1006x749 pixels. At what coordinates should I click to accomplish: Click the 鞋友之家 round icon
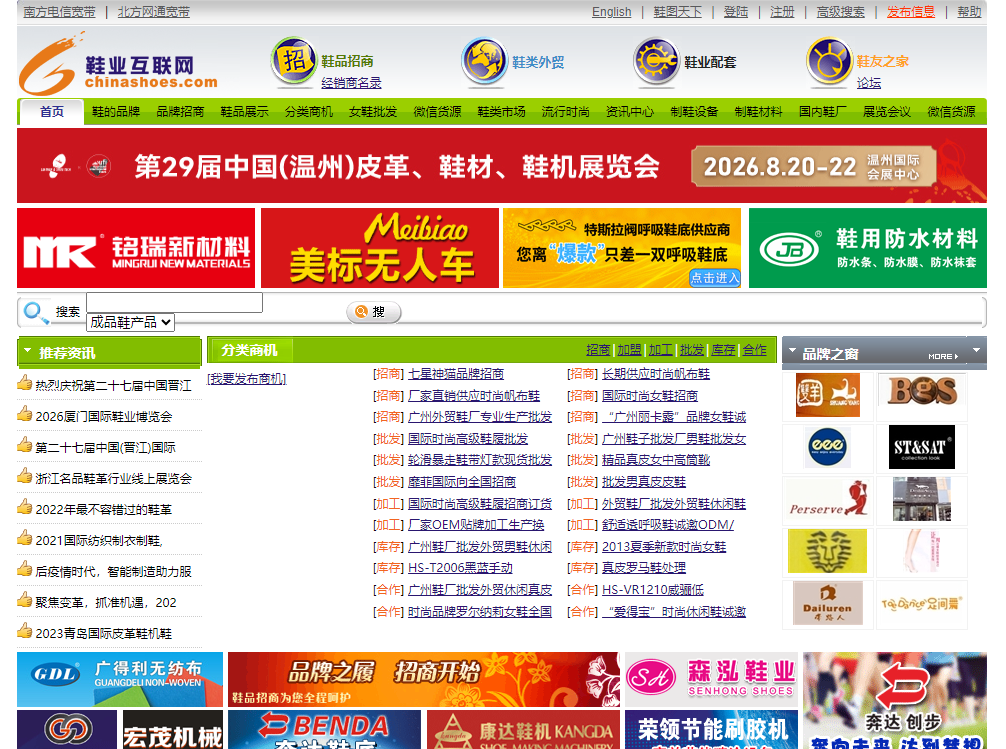(830, 62)
